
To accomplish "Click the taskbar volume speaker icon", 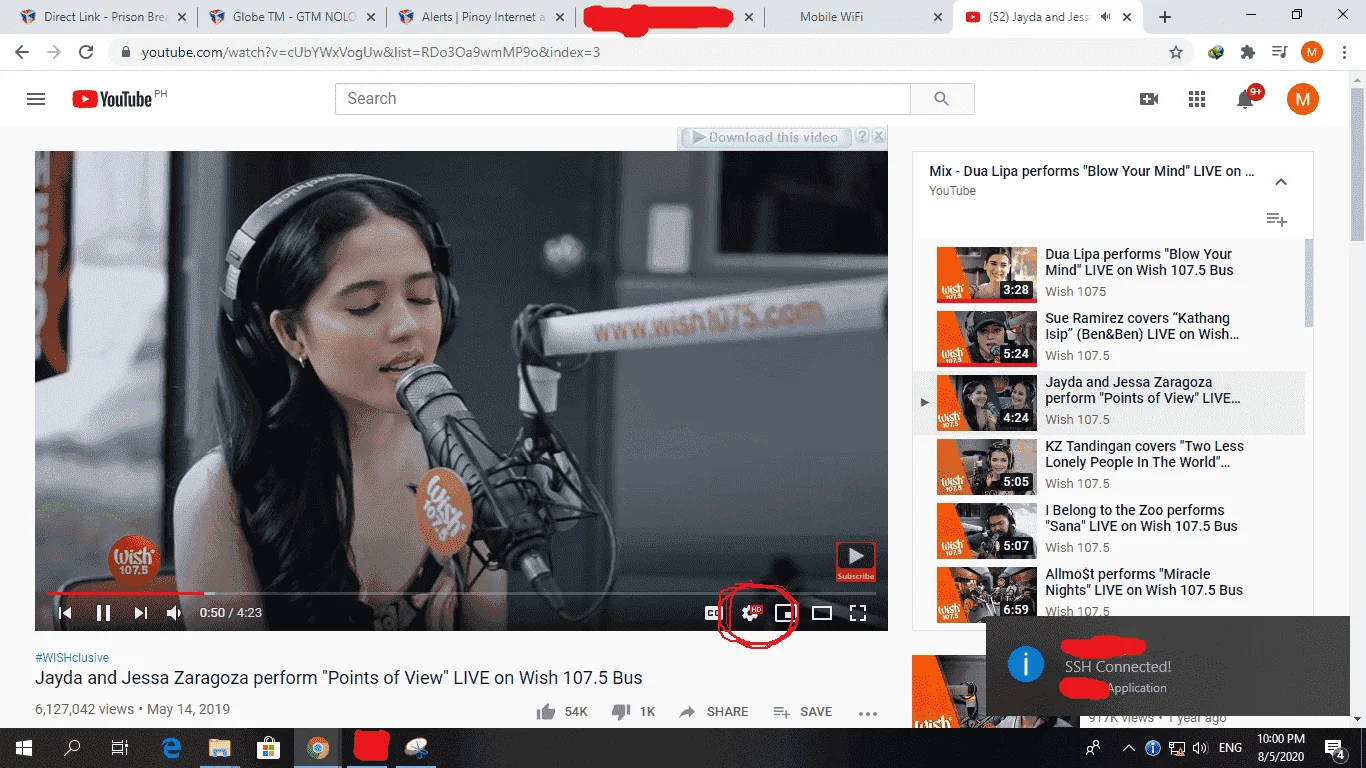I will point(1200,748).
